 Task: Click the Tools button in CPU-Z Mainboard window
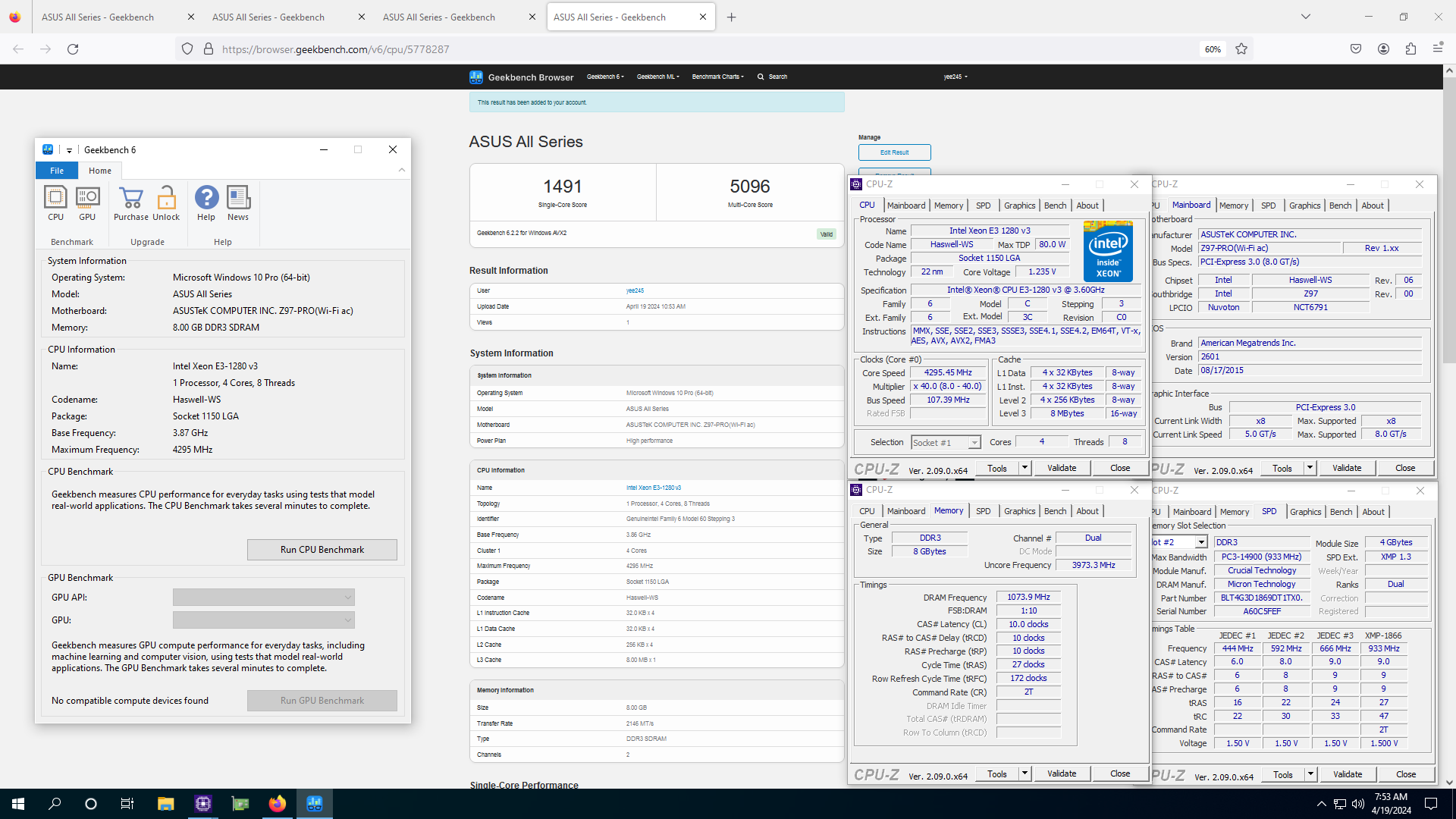(1282, 468)
